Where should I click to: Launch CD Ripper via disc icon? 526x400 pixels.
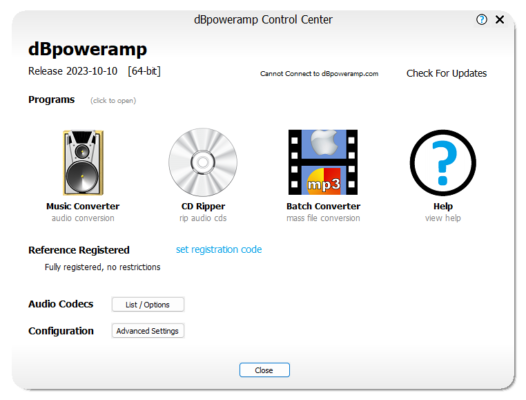point(203,162)
